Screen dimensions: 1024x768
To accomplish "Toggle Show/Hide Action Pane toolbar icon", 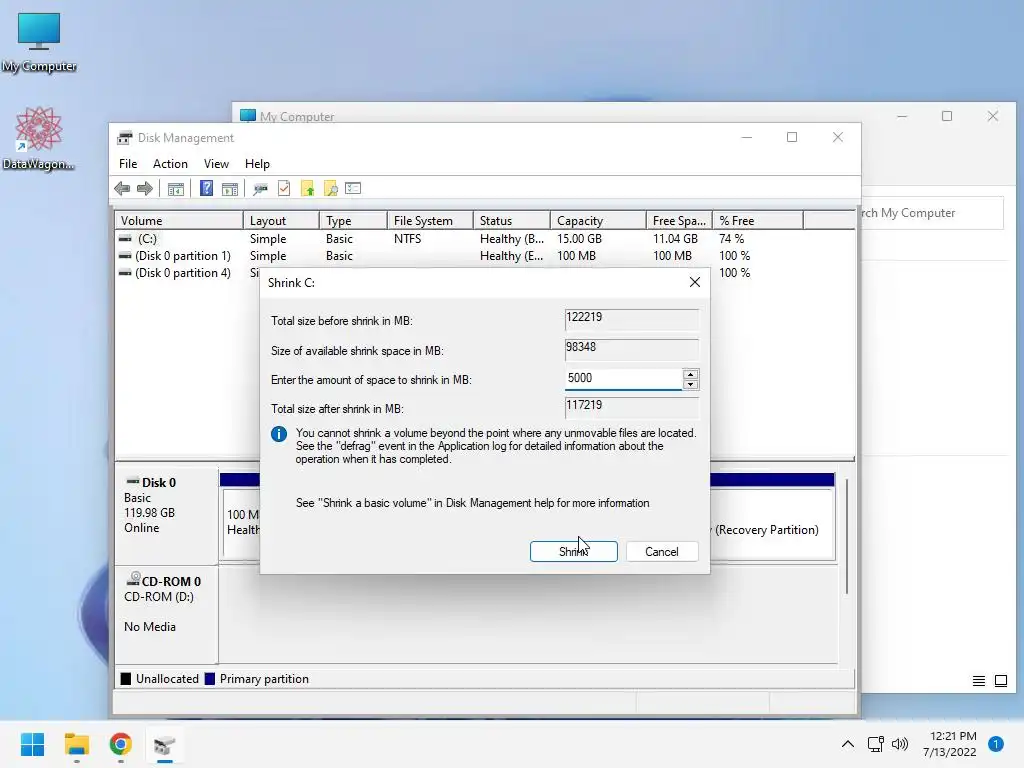I will coord(230,189).
